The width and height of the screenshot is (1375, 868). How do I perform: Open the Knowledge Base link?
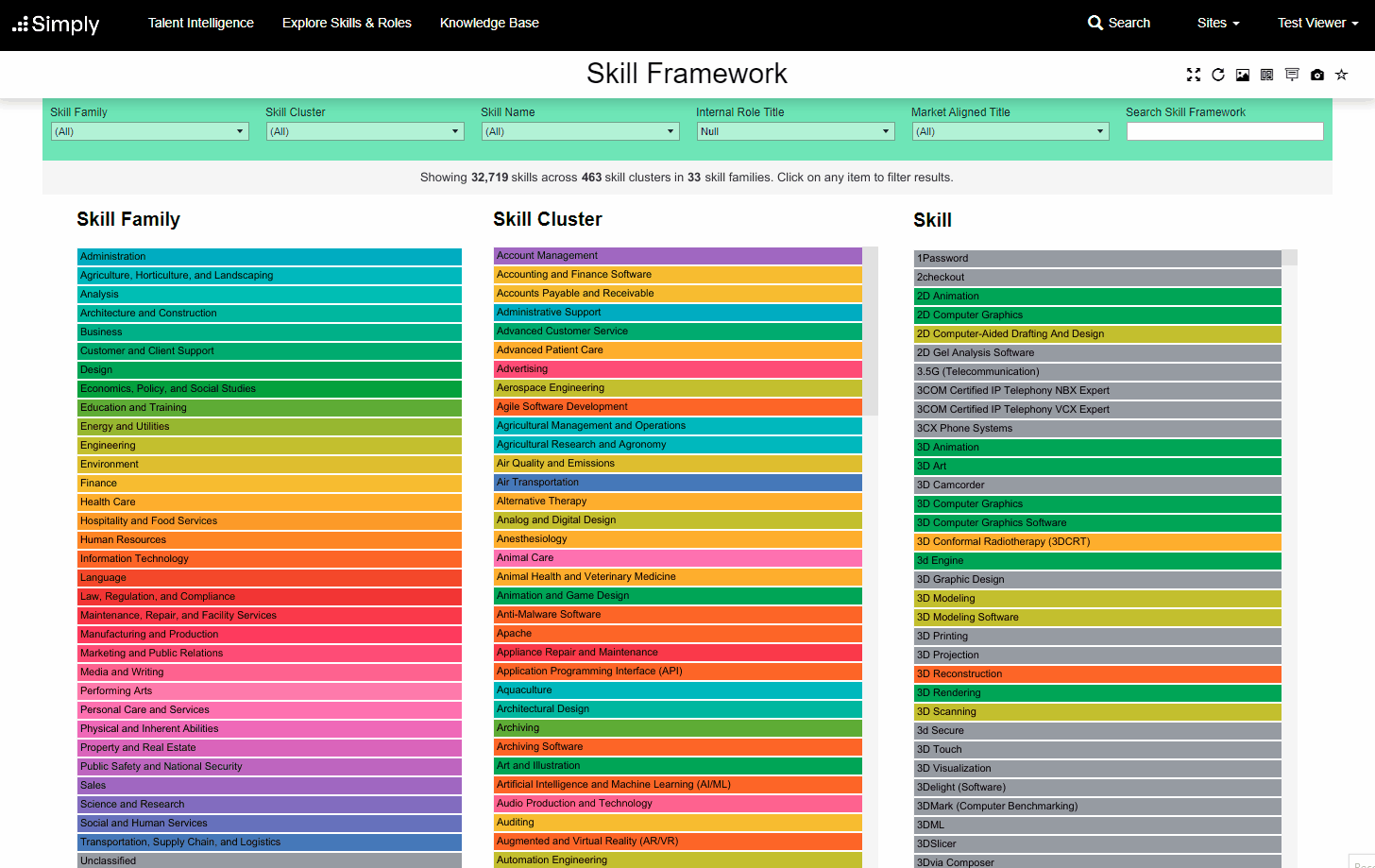(x=489, y=23)
